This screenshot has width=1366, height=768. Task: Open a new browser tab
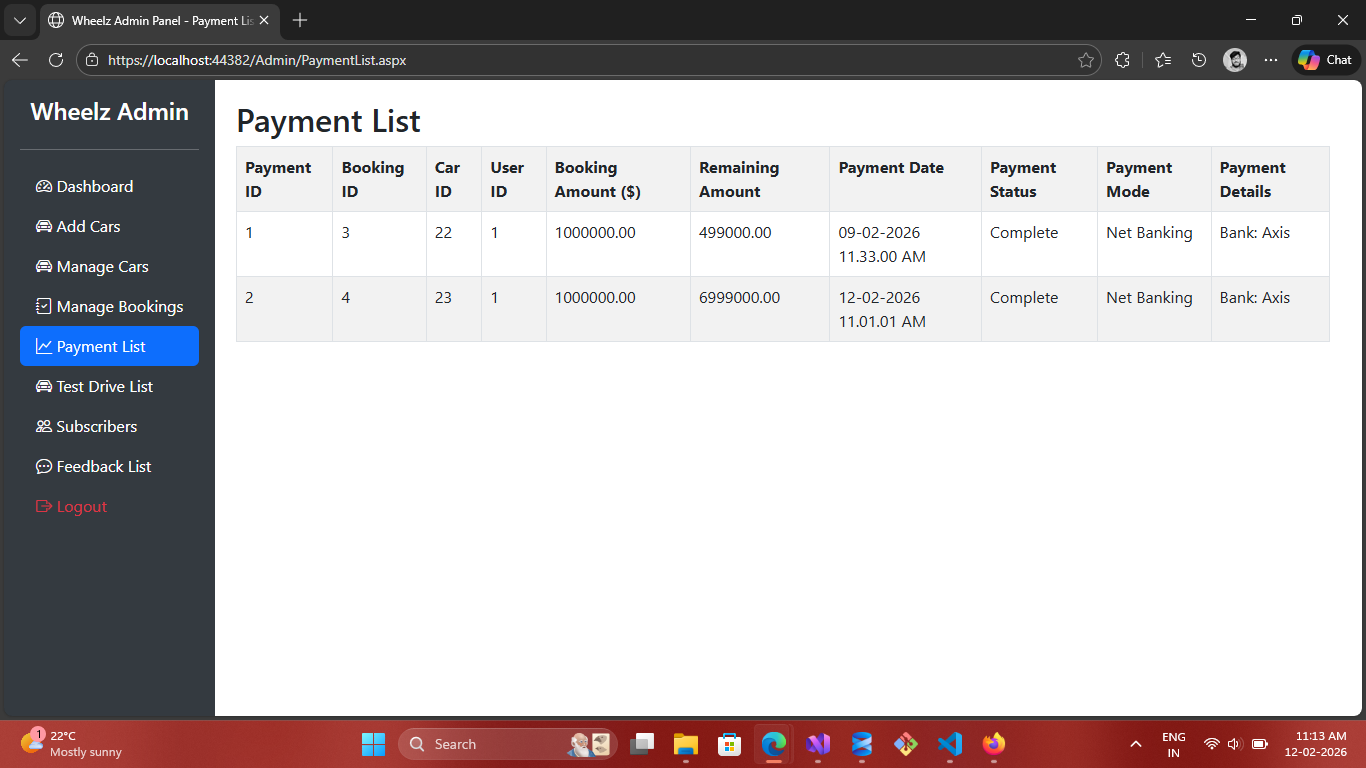pyautogui.click(x=300, y=20)
